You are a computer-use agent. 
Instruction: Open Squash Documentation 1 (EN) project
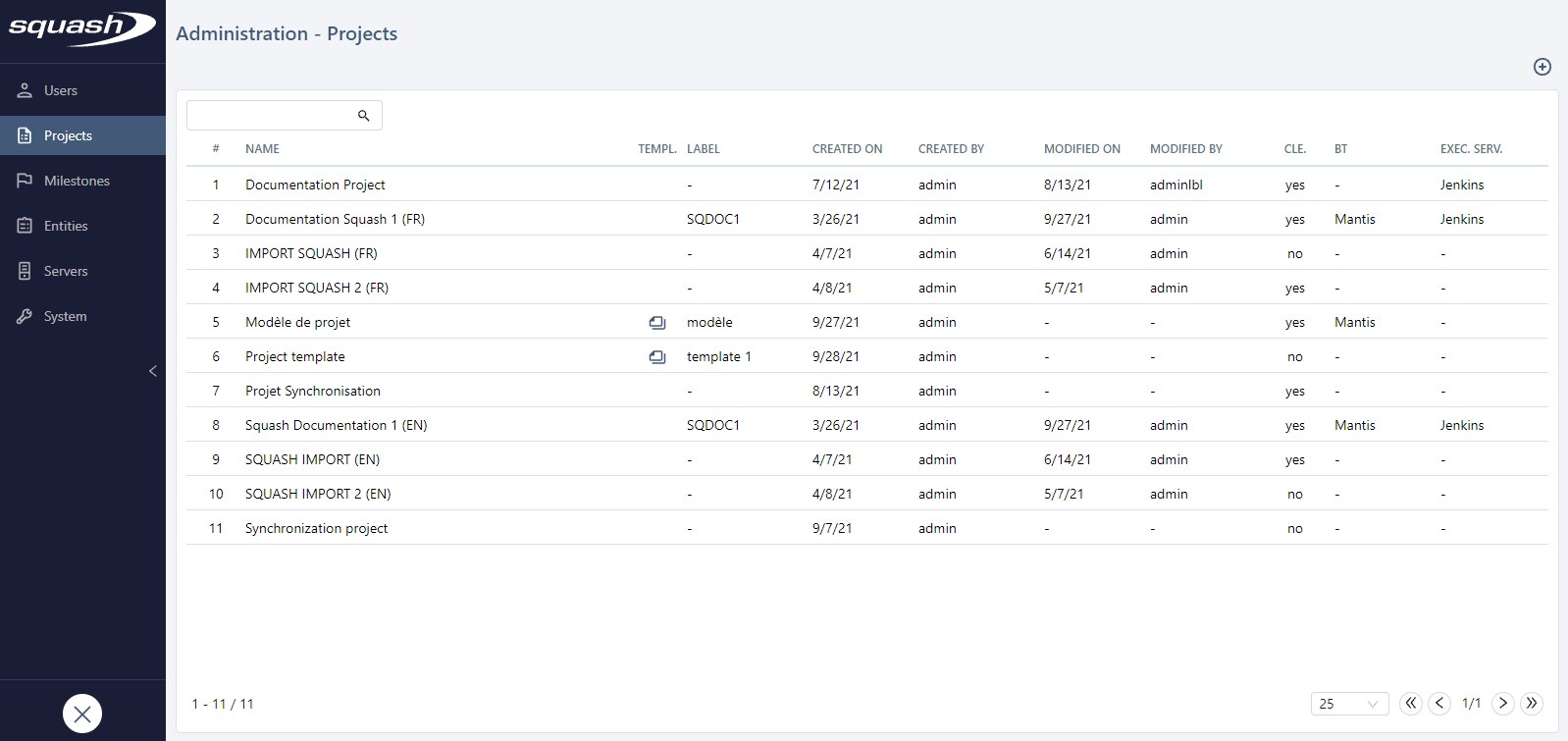(x=337, y=425)
